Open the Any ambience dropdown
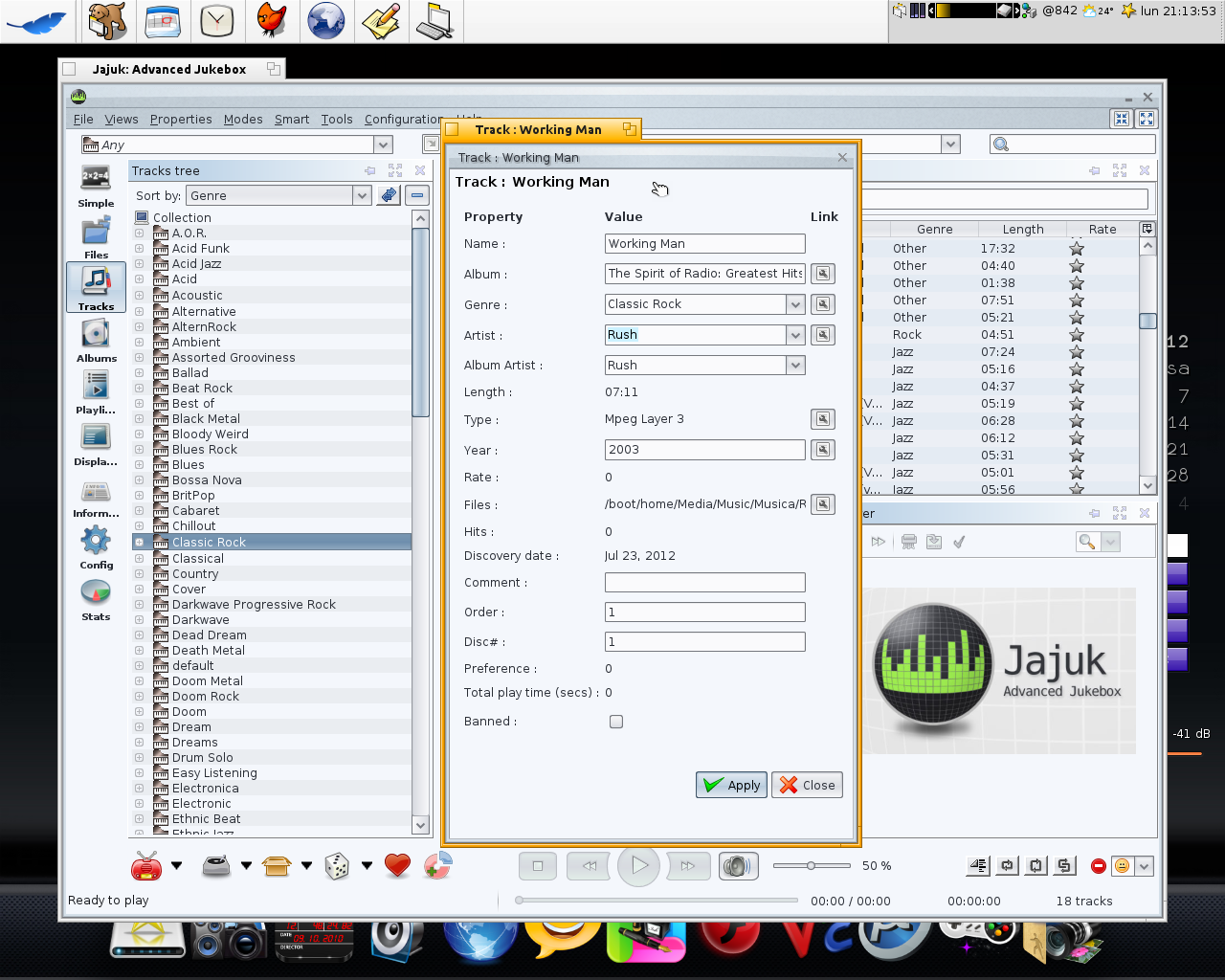 pos(383,145)
